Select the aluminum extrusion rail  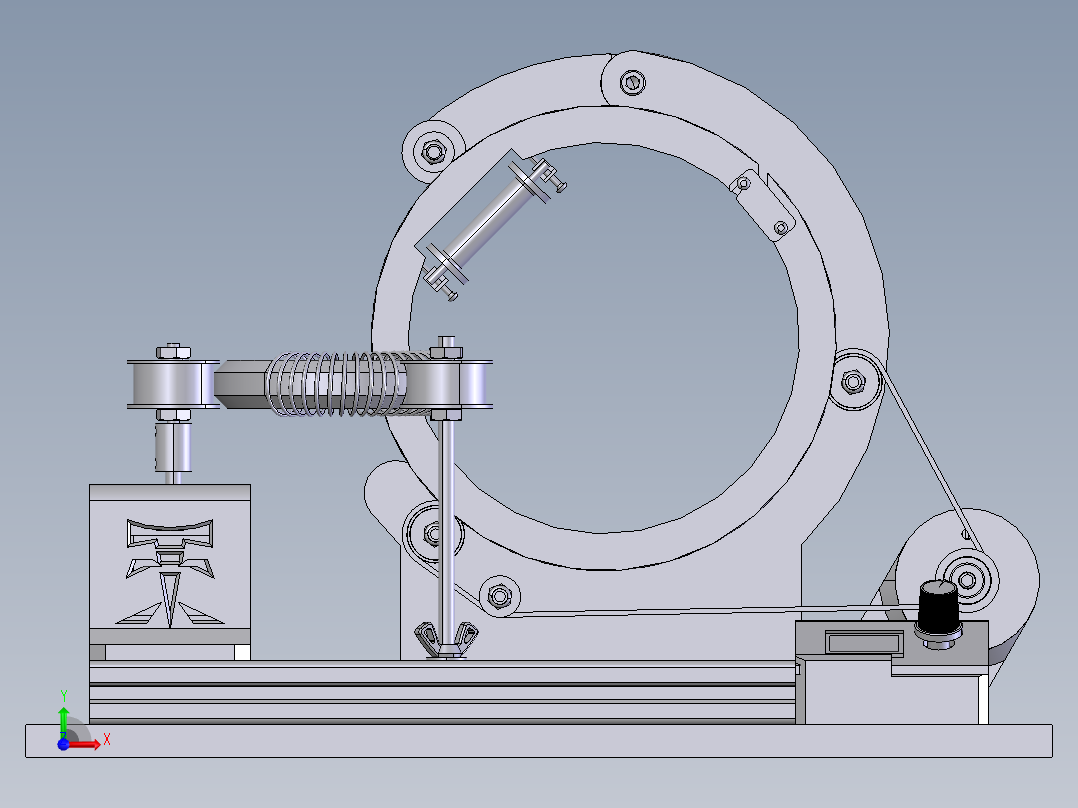click(x=442, y=692)
